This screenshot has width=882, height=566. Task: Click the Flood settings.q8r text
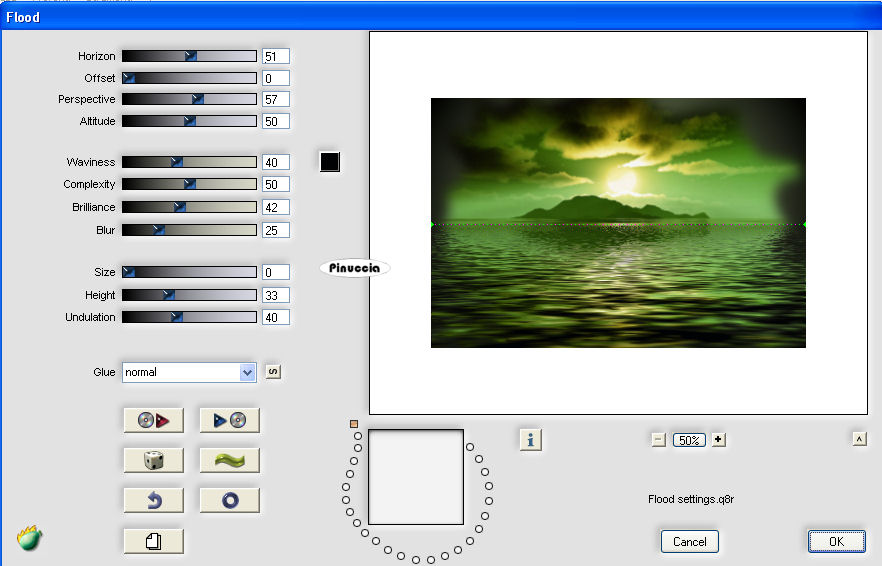(x=691, y=499)
